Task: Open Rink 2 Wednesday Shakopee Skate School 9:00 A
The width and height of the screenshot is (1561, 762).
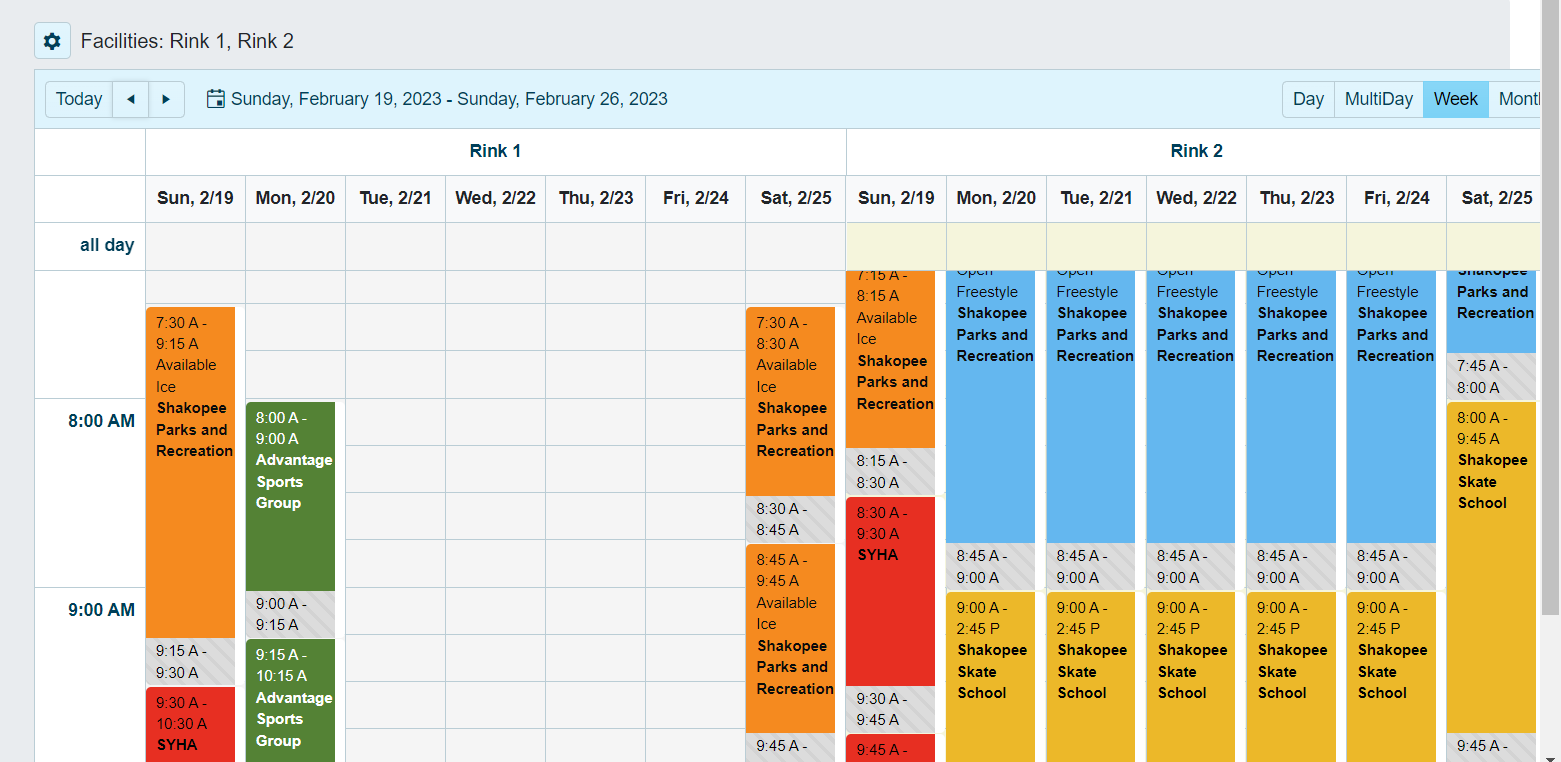Action: 1190,677
